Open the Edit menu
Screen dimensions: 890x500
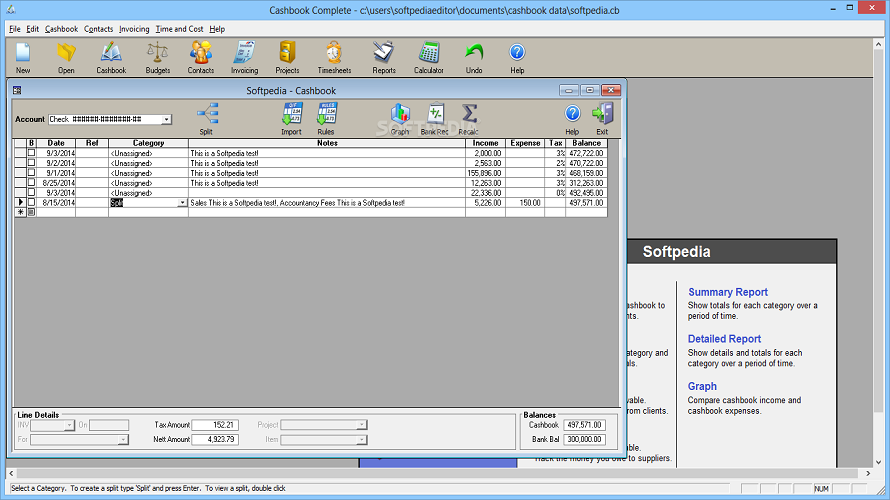click(32, 29)
